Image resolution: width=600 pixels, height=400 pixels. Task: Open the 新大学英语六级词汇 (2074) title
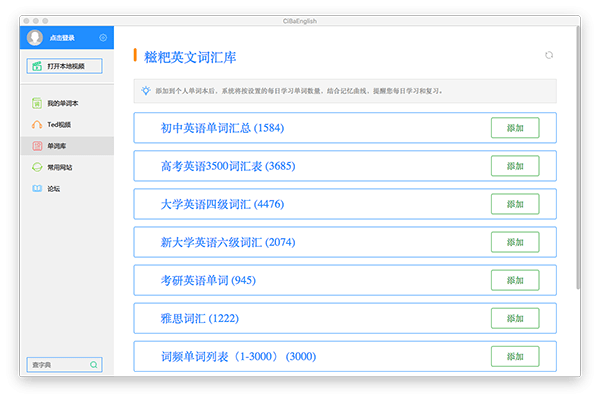click(x=228, y=242)
